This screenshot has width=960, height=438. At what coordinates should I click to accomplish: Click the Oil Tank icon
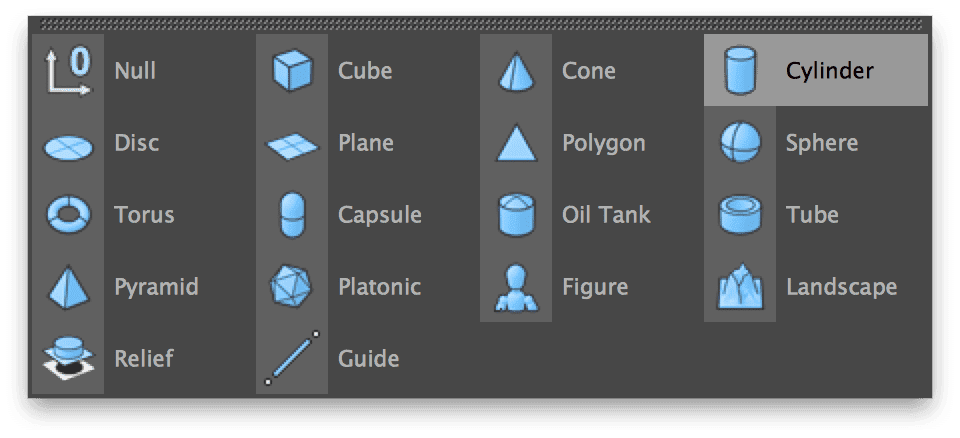[x=516, y=214]
